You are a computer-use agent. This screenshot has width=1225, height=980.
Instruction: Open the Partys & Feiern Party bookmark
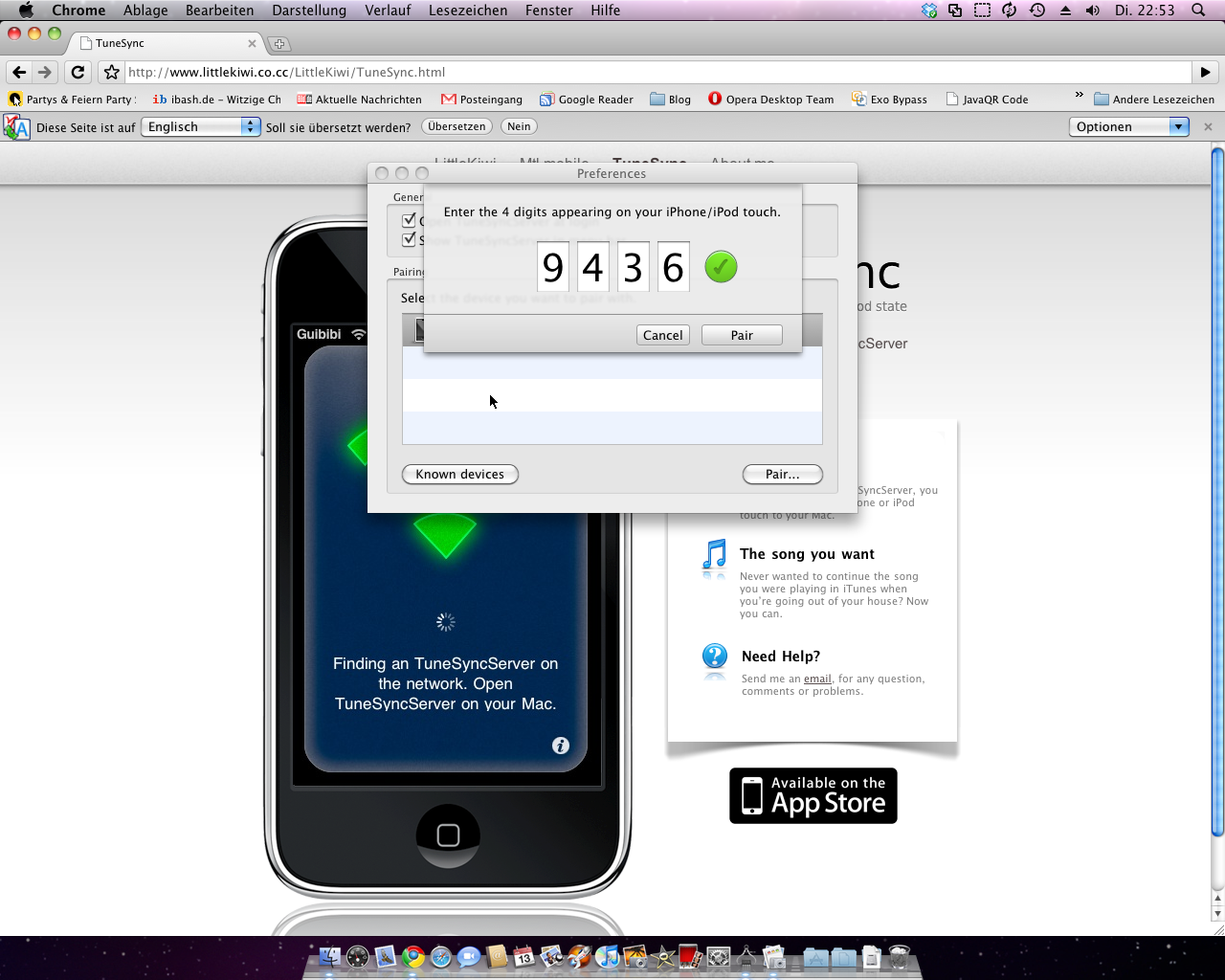pos(71,100)
